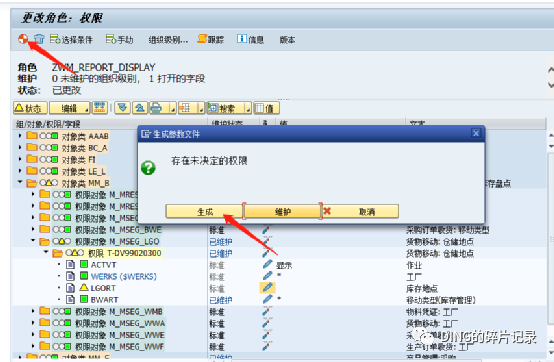Click the document icon beside WERKS ($WERKS)
The height and width of the screenshot is (362, 554).
coord(70,276)
